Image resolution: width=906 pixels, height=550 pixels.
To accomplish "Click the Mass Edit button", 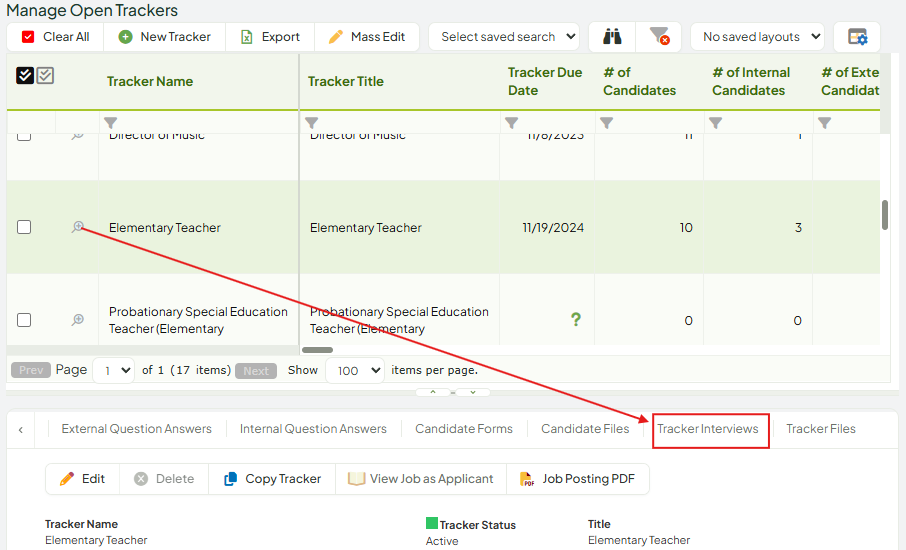I will pyautogui.click(x=367, y=37).
